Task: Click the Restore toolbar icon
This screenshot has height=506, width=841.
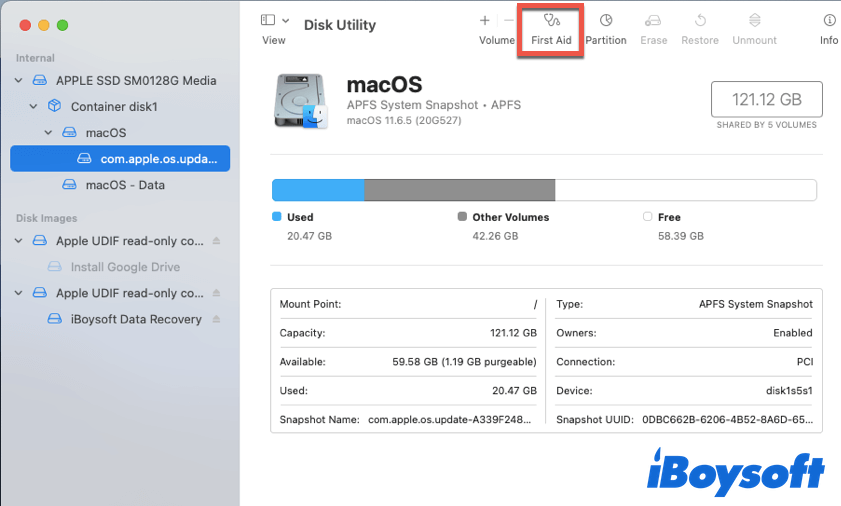Action: [x=700, y=21]
